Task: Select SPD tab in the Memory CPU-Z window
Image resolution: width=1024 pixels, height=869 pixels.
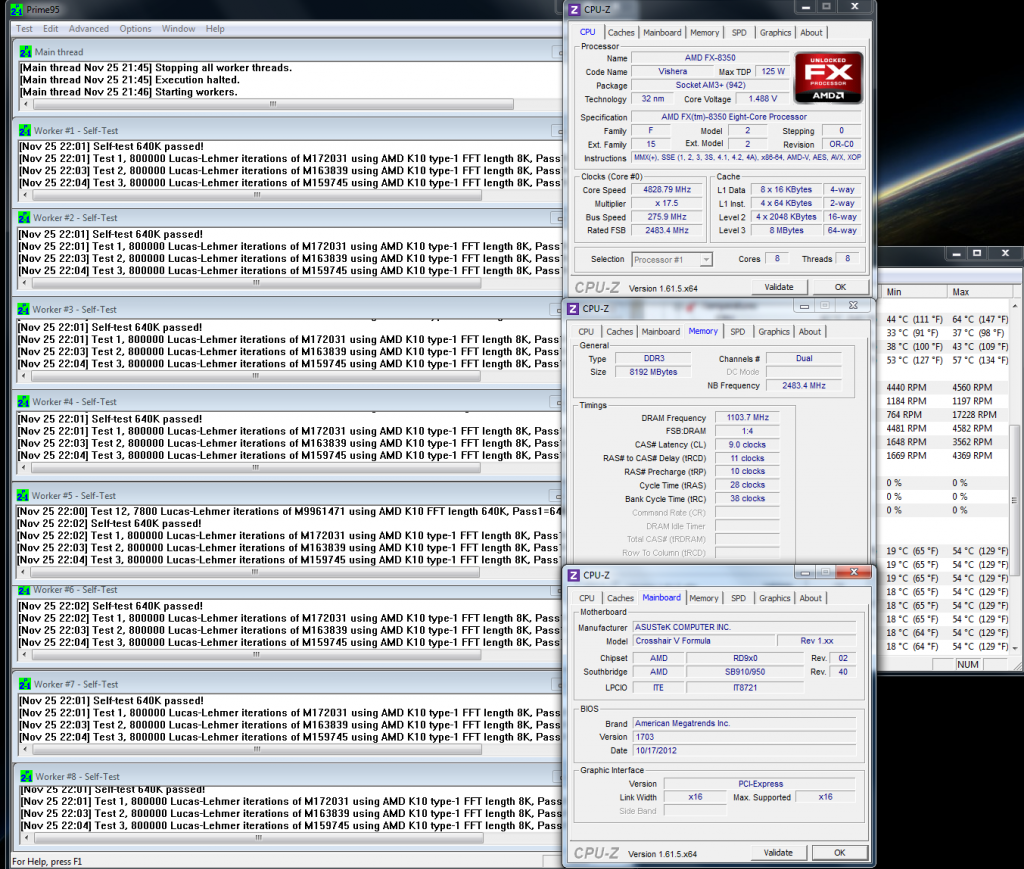Action: [737, 332]
